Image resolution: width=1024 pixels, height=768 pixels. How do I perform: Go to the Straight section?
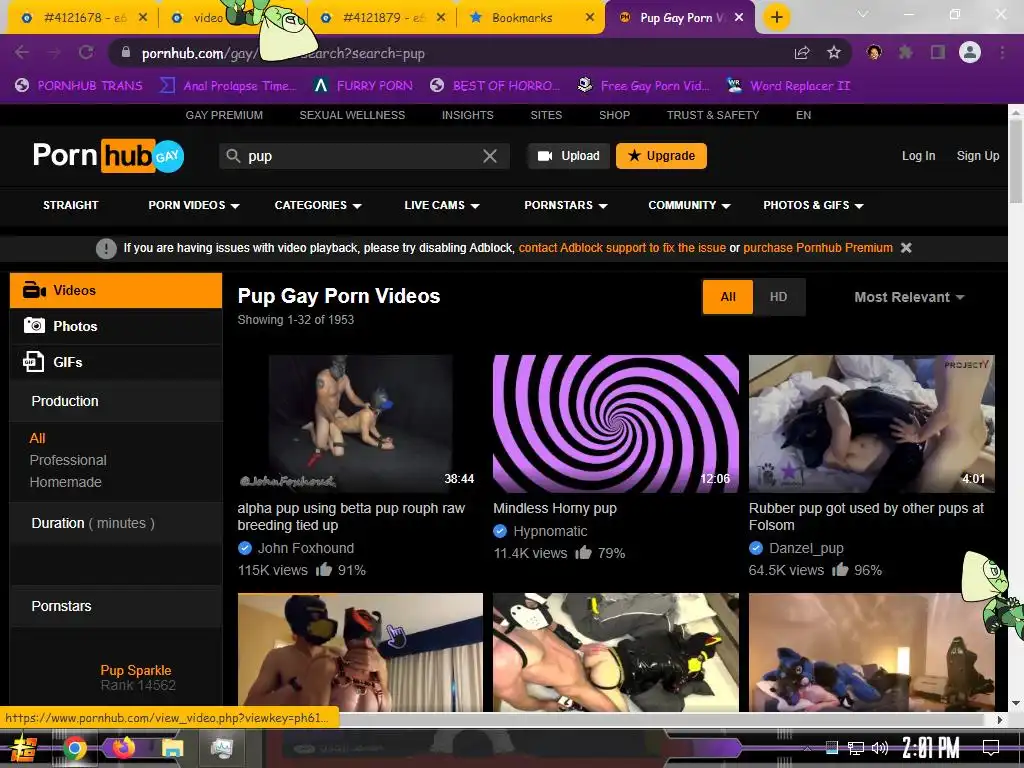tap(71, 205)
